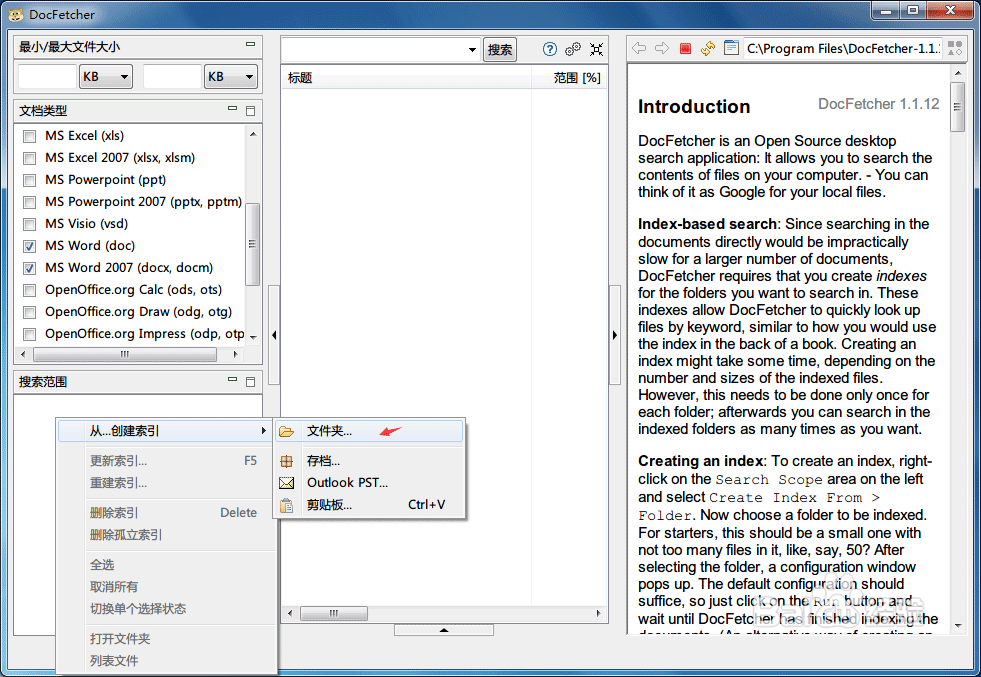
Task: Open the search history dropdown arrow
Action: click(x=472, y=49)
